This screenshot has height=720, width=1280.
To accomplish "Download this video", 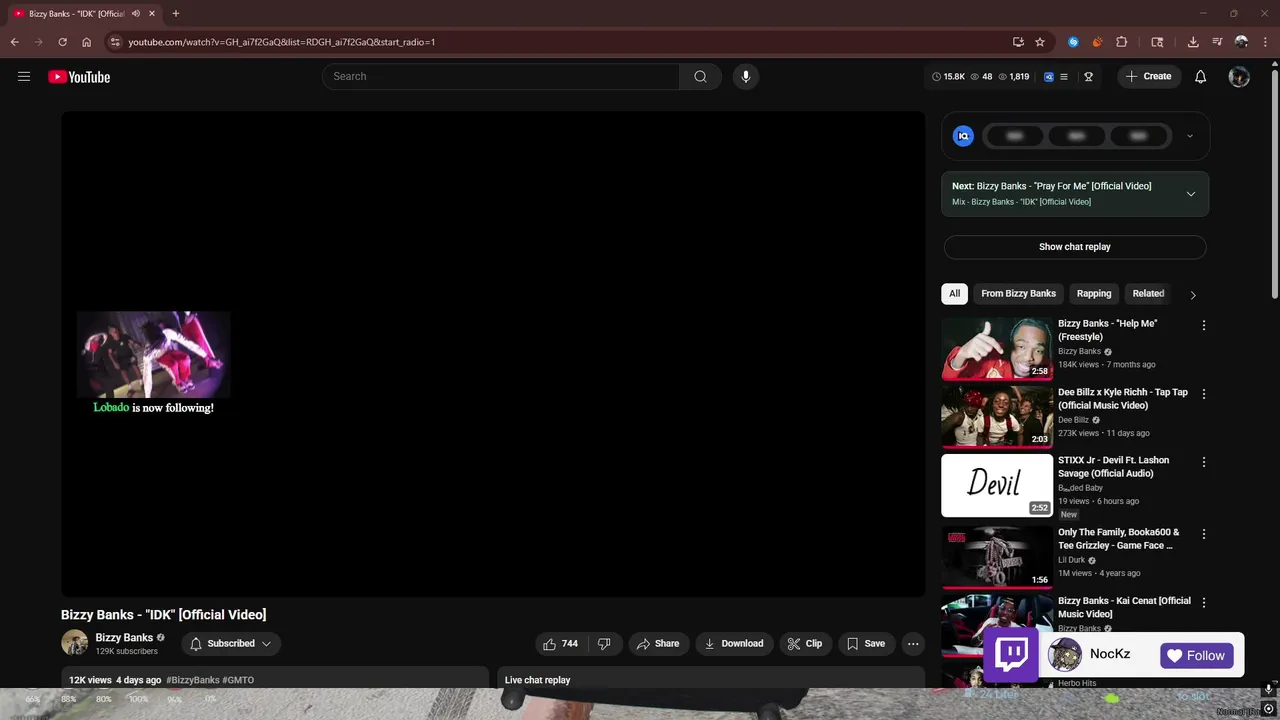I will click(x=734, y=644).
